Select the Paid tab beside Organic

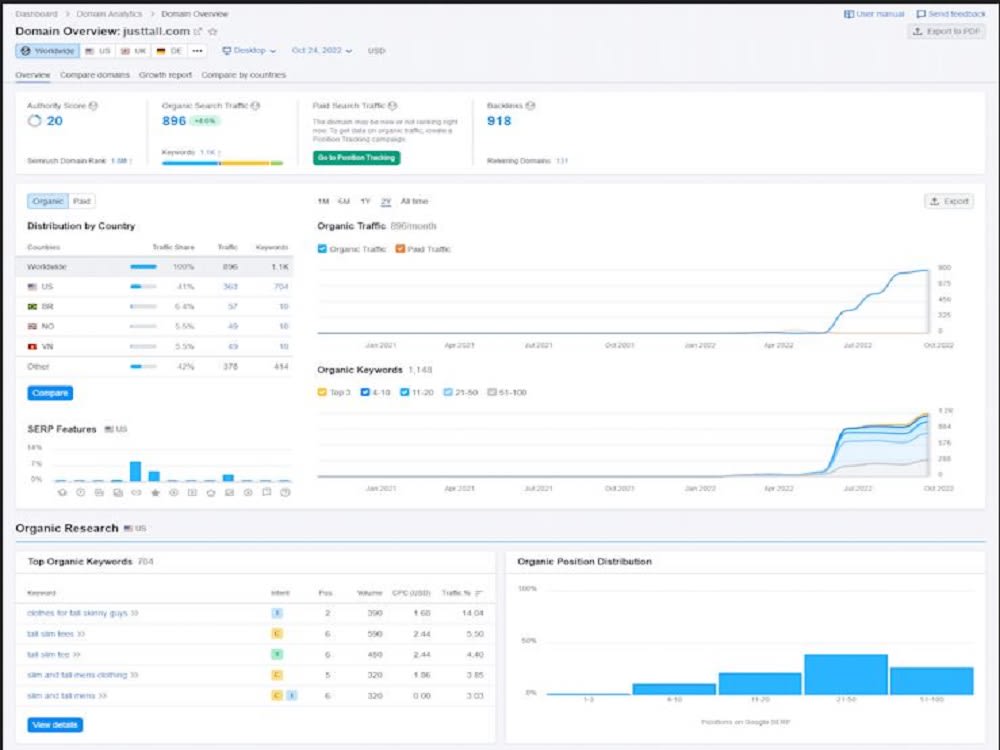click(82, 202)
